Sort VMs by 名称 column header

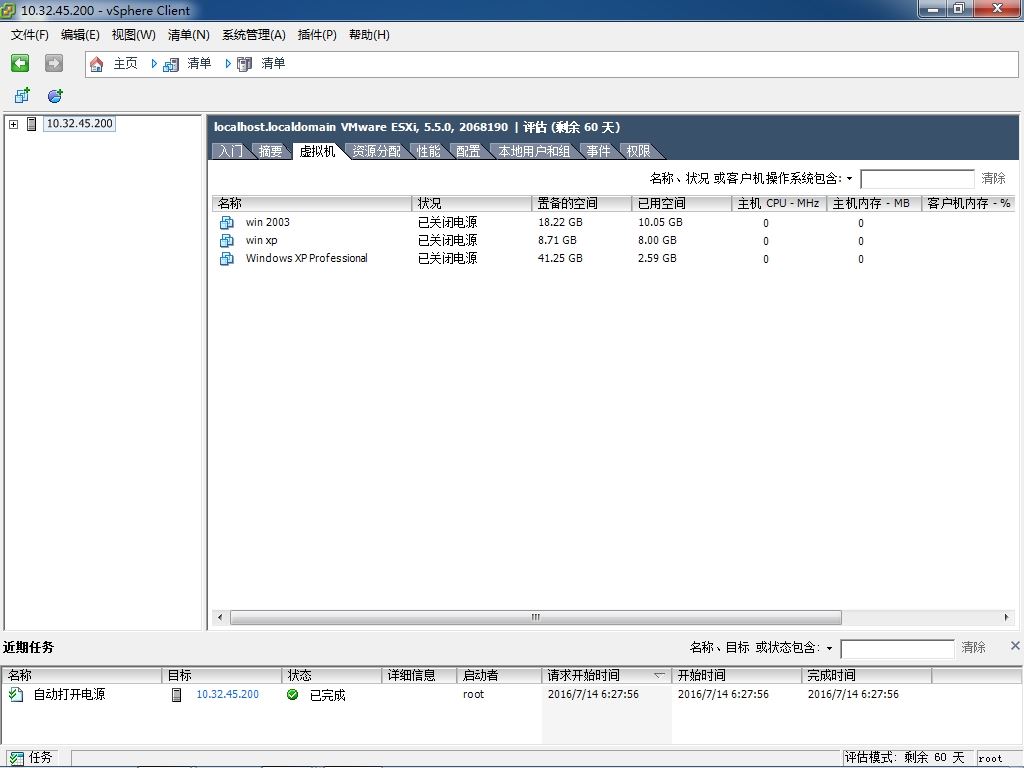pyautogui.click(x=312, y=204)
